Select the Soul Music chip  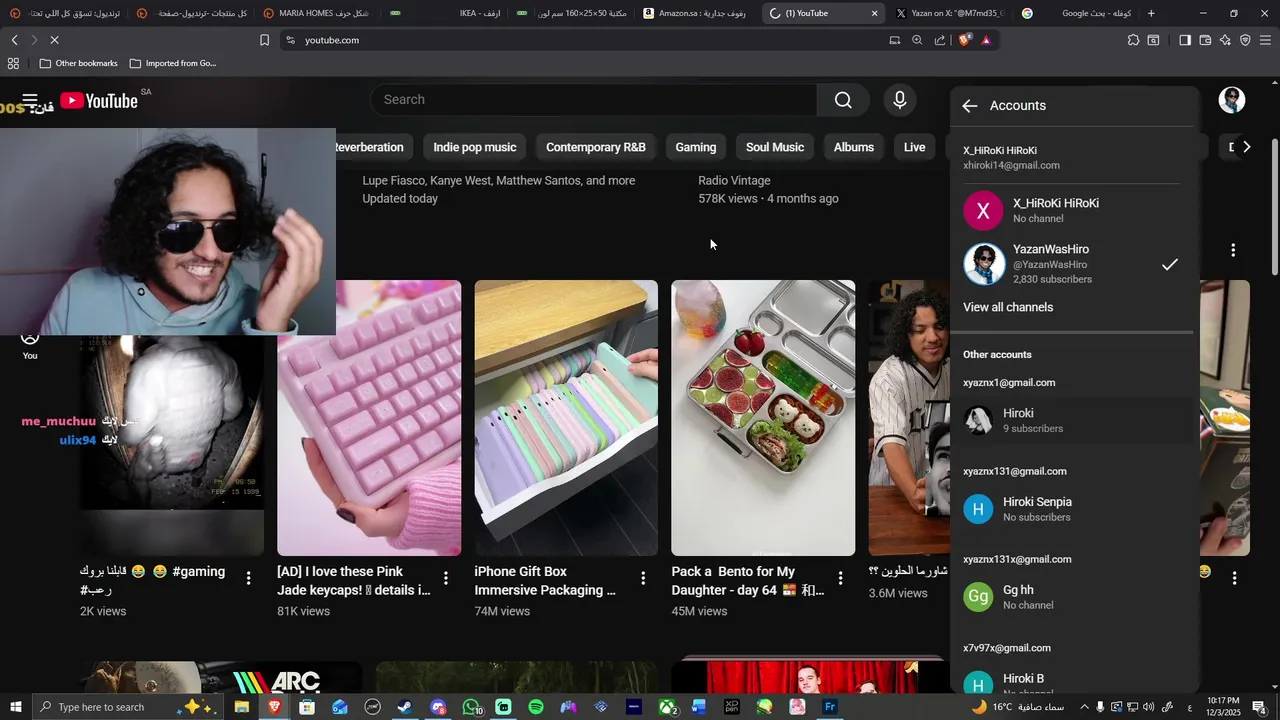pyautogui.click(x=775, y=147)
